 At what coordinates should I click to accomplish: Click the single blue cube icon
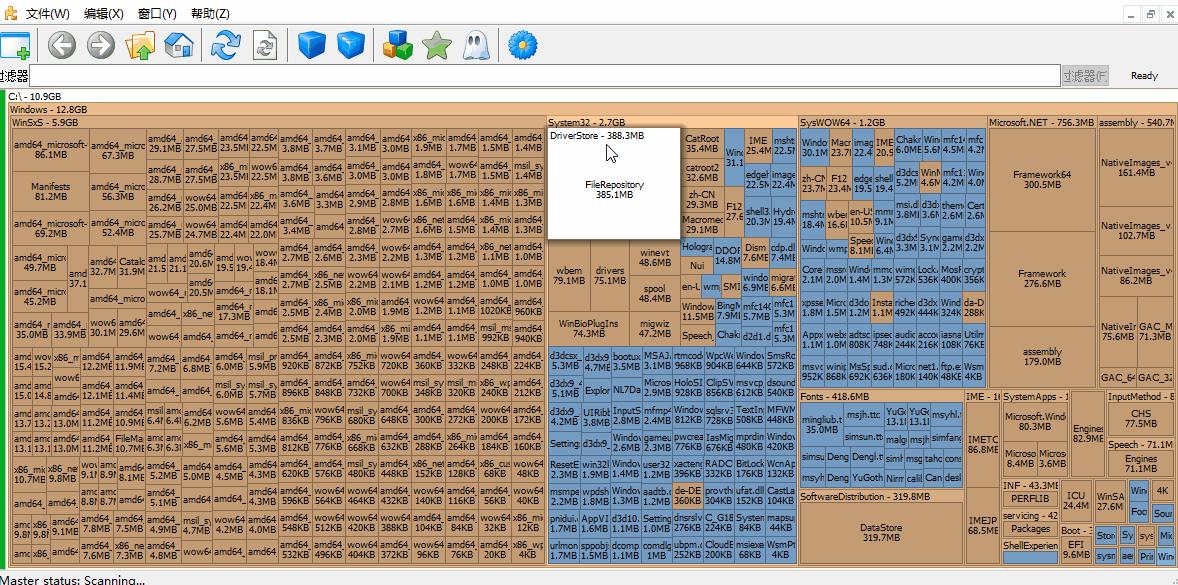312,45
